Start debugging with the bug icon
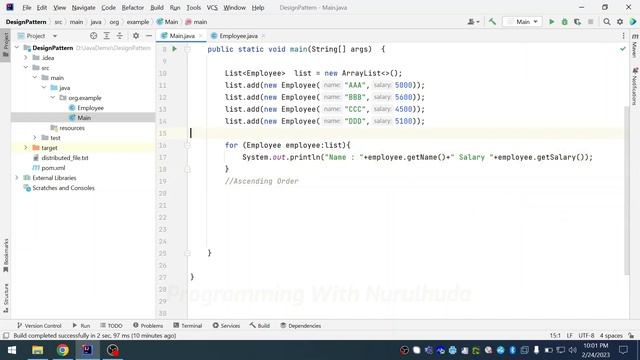The height and width of the screenshot is (360, 640). [564, 22]
